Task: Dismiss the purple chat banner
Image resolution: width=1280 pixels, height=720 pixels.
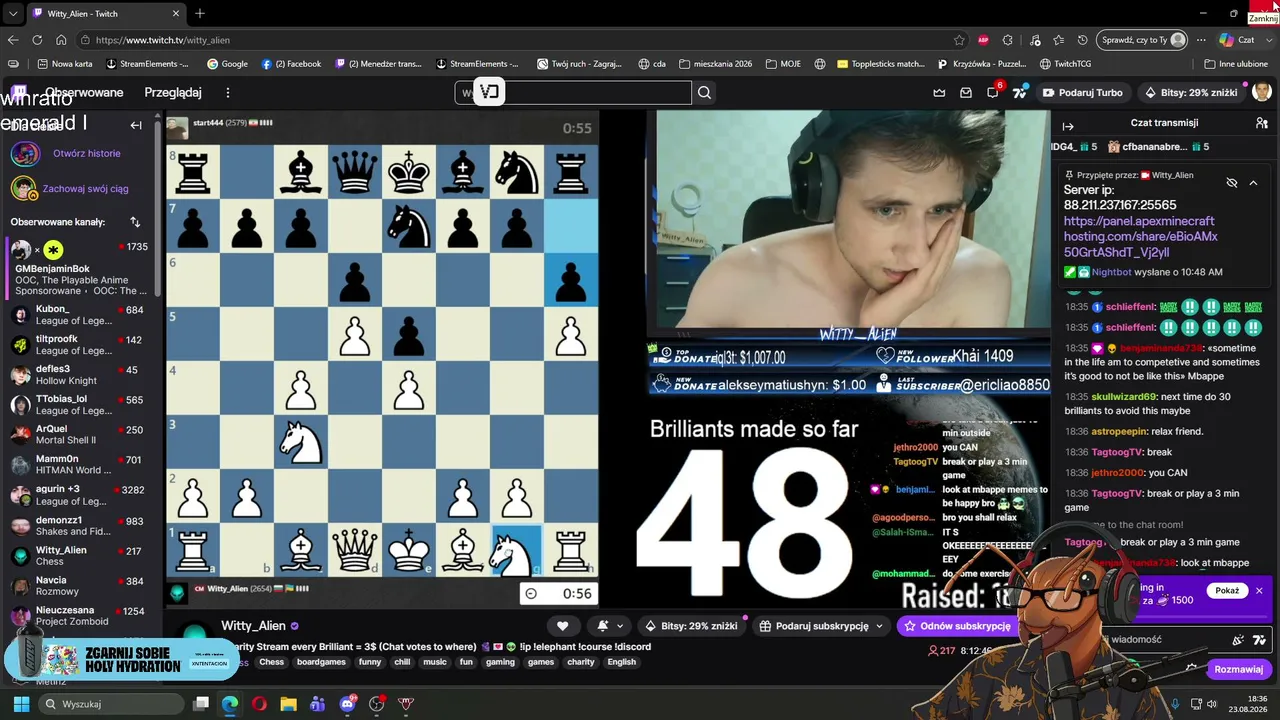Action: coord(1259,591)
